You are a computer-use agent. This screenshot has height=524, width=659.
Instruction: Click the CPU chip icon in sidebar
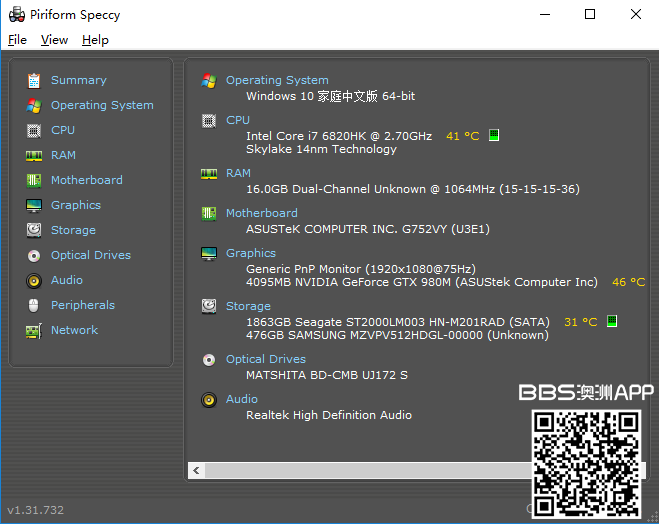[34, 130]
